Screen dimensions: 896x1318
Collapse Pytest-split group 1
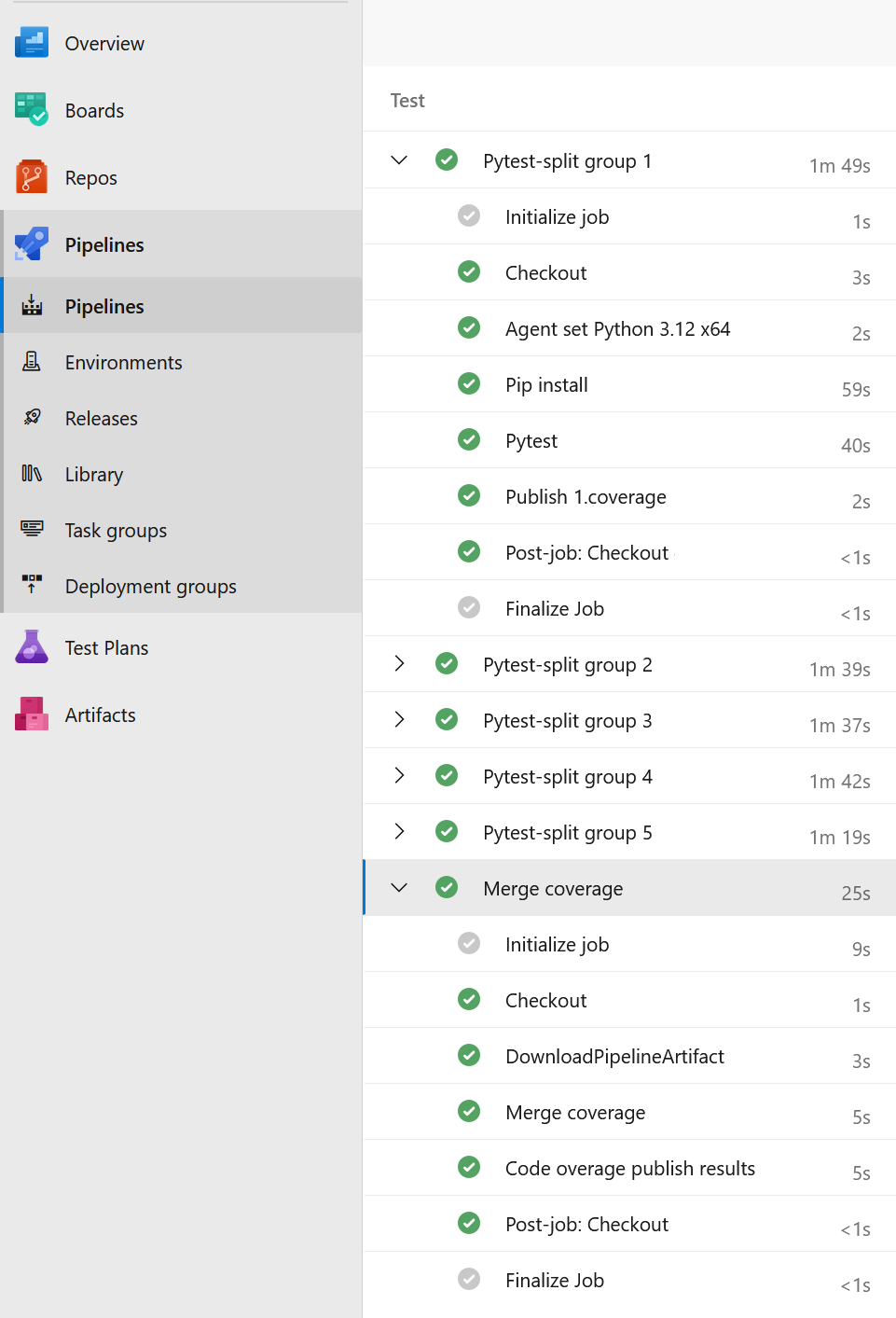click(x=399, y=160)
